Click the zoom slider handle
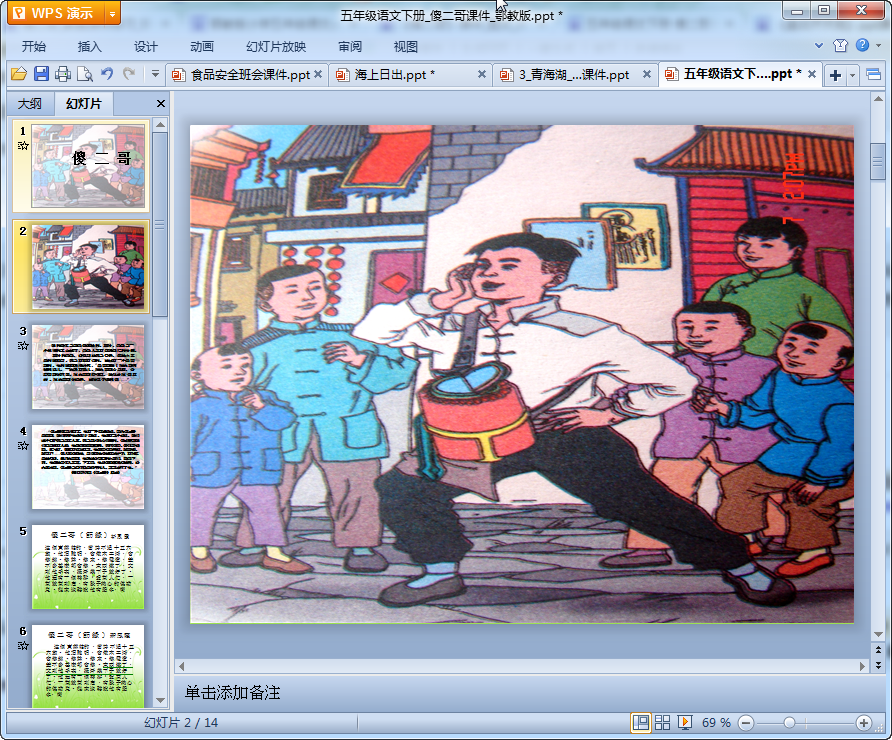The width and height of the screenshot is (892, 740). pos(789,723)
